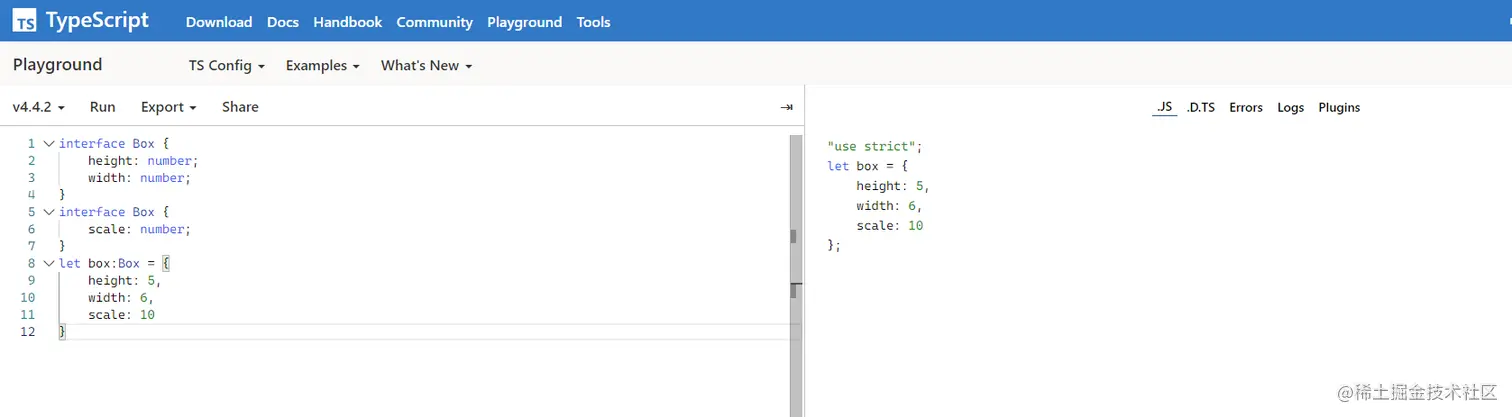
Task: Open the Docs page
Action: tap(283, 22)
